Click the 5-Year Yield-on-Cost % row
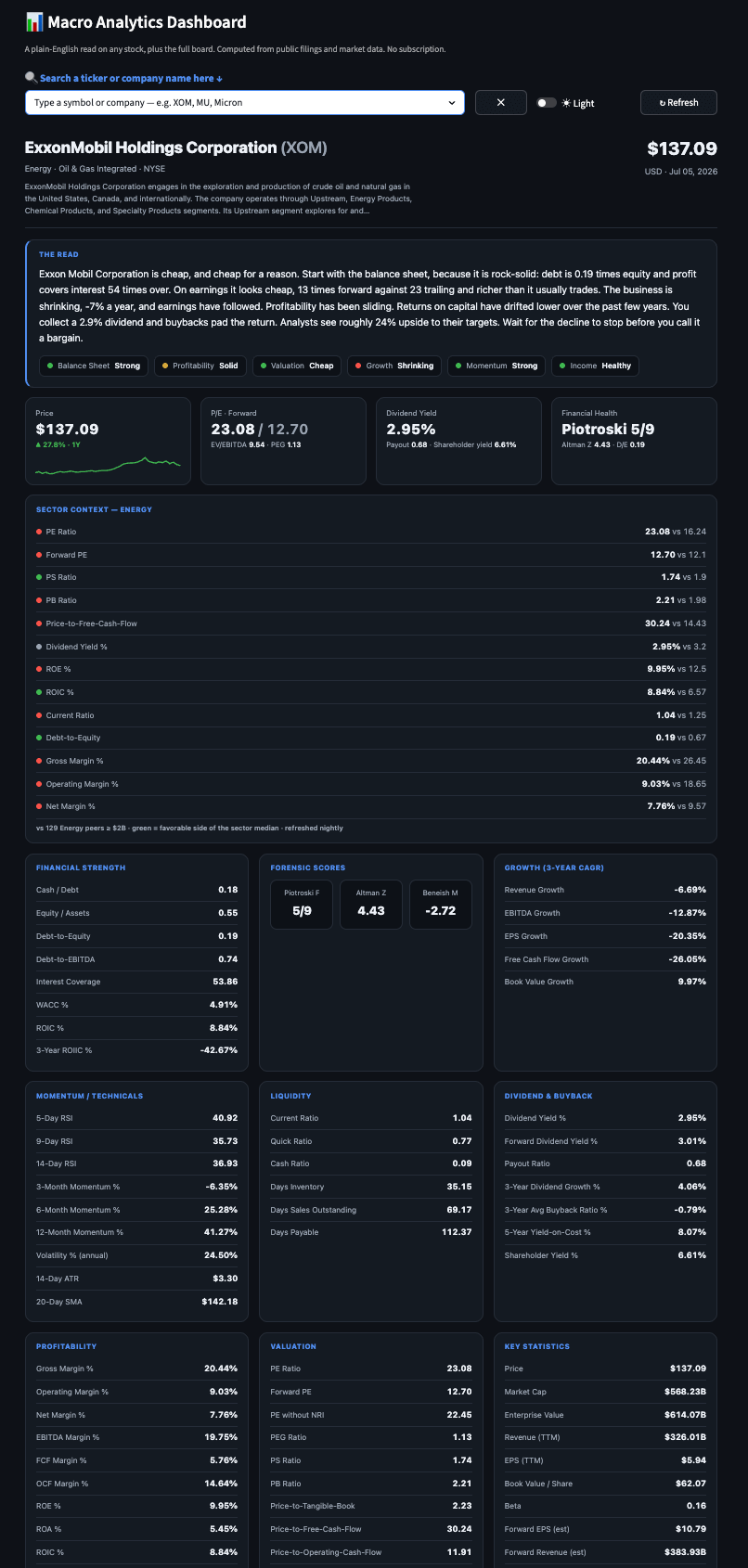Viewport: 748px width, 1568px height. point(605,1232)
